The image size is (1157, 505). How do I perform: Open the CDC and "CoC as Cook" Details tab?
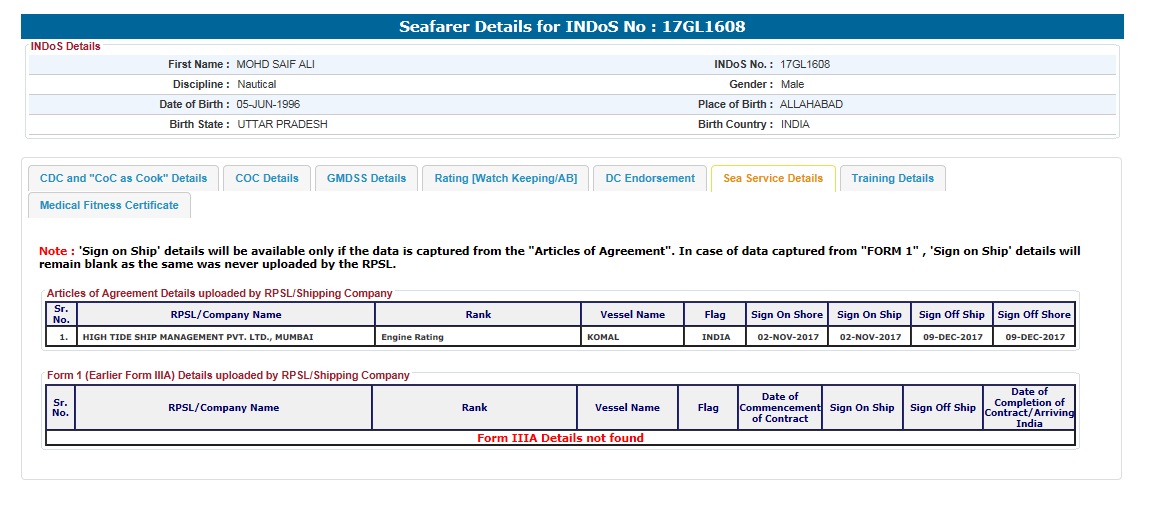(x=123, y=178)
